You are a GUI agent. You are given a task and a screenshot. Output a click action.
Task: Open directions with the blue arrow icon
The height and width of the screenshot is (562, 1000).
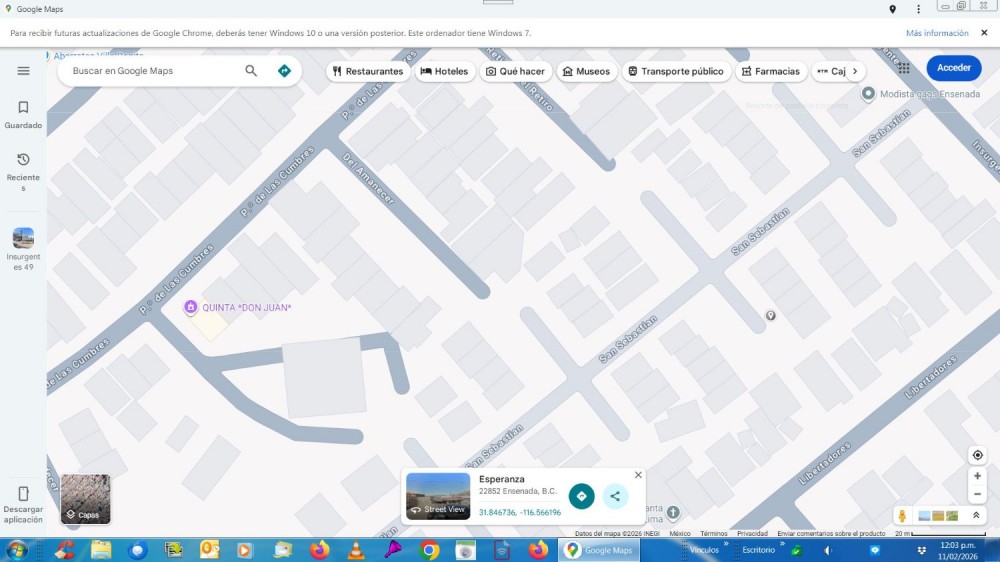[x=284, y=71]
